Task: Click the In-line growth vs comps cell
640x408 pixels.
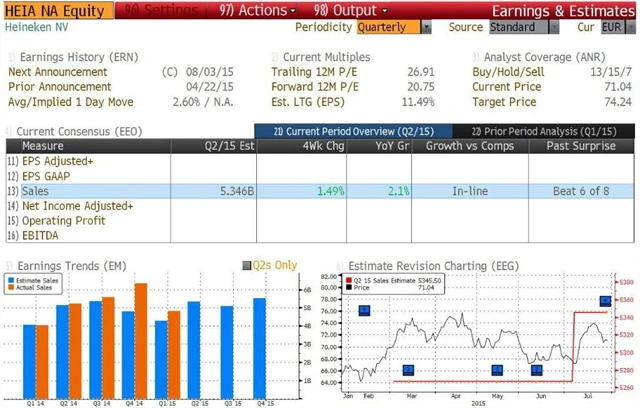Action: click(x=470, y=191)
